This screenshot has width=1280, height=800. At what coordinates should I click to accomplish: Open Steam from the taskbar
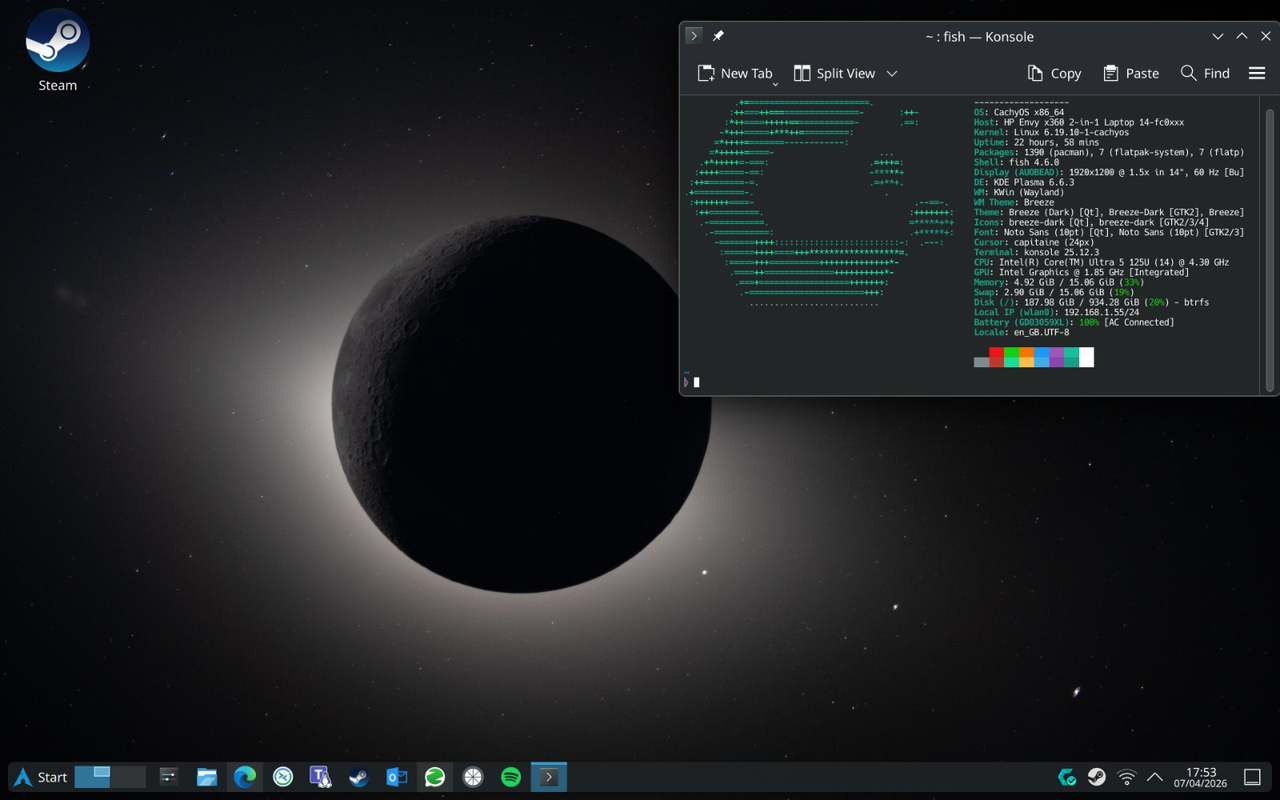(x=359, y=777)
